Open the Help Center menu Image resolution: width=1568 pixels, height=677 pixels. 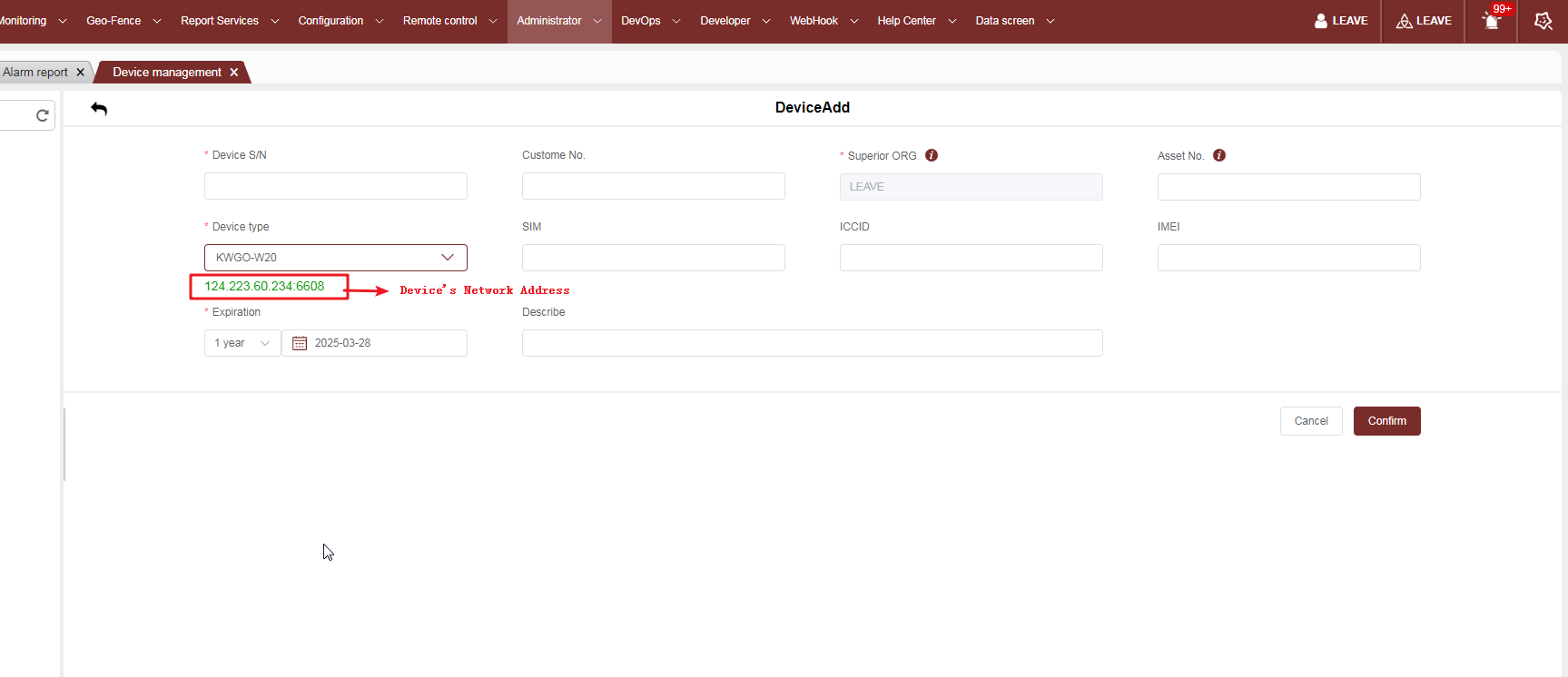coord(916,21)
